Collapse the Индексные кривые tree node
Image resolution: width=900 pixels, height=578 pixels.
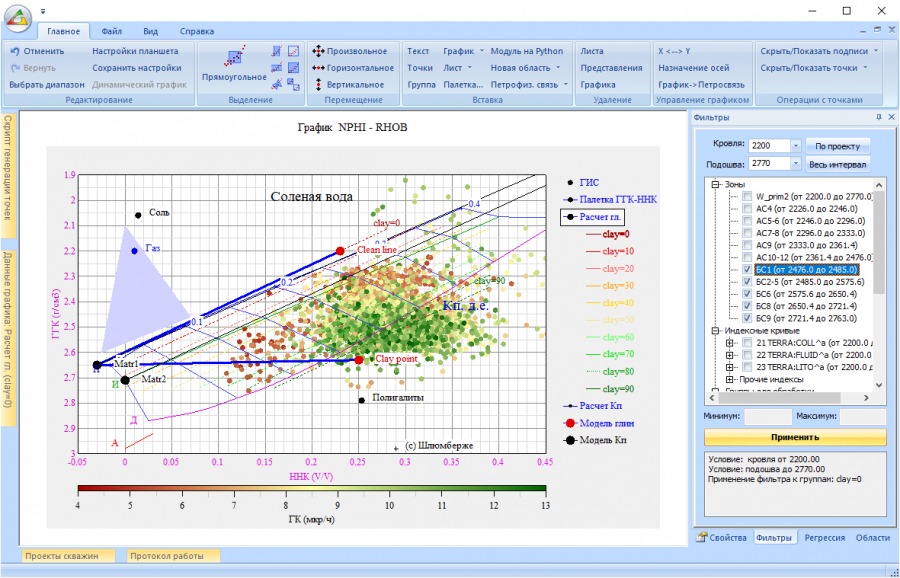pyautogui.click(x=716, y=331)
